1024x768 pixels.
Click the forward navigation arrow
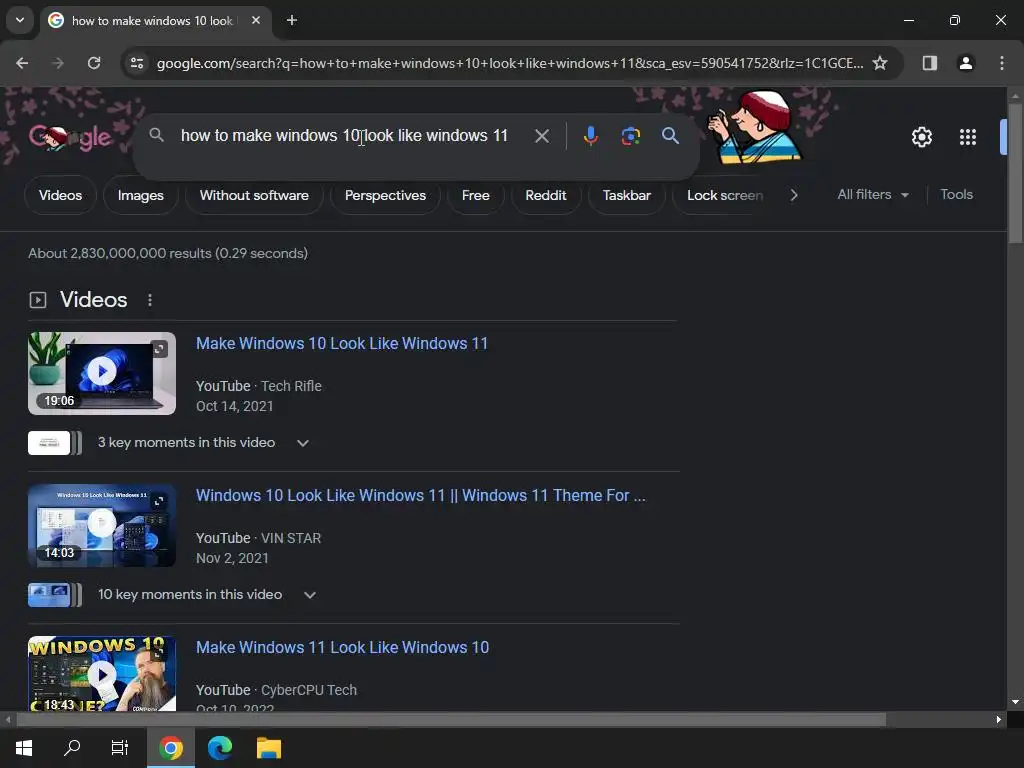[x=58, y=63]
